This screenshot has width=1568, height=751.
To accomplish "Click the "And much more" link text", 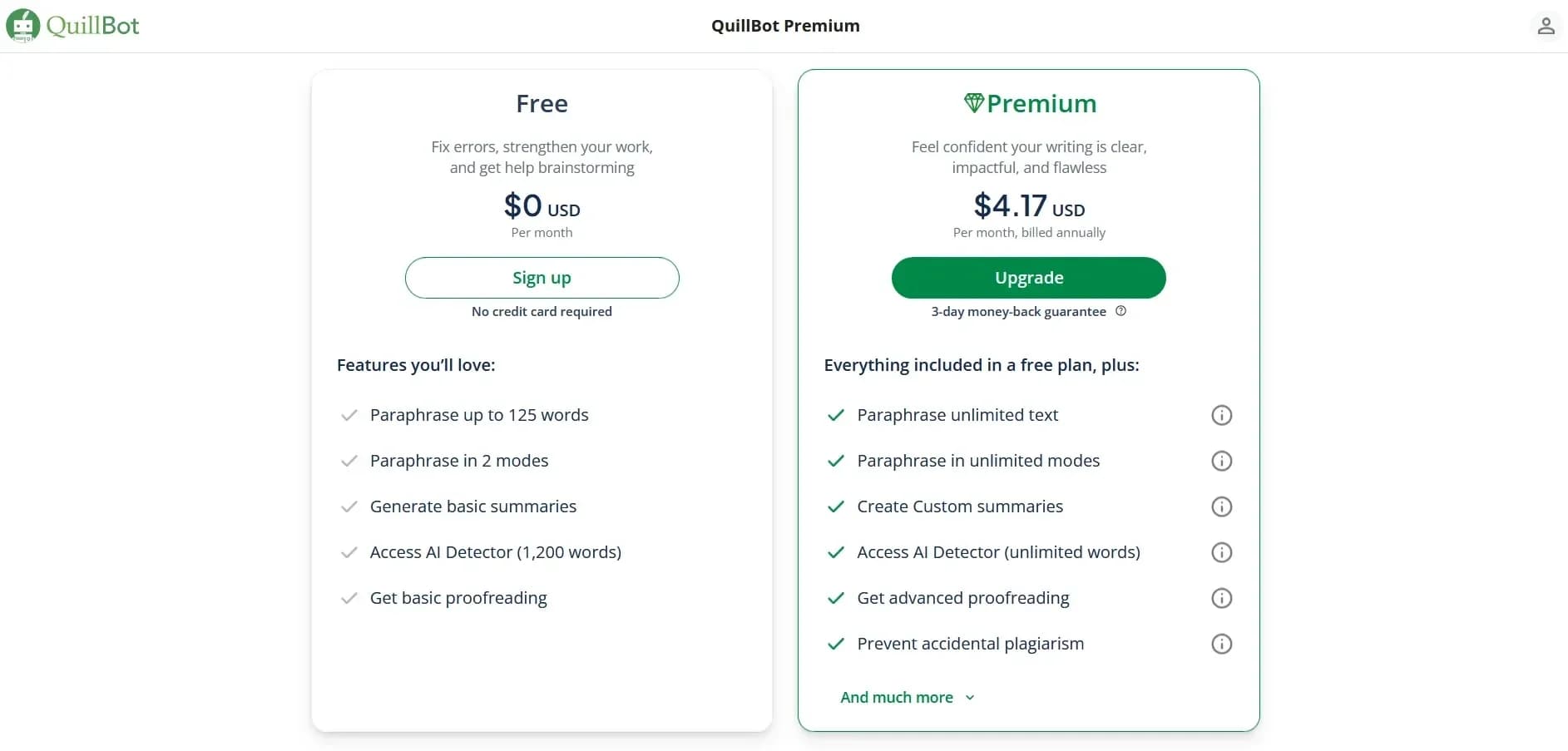I will click(x=897, y=698).
